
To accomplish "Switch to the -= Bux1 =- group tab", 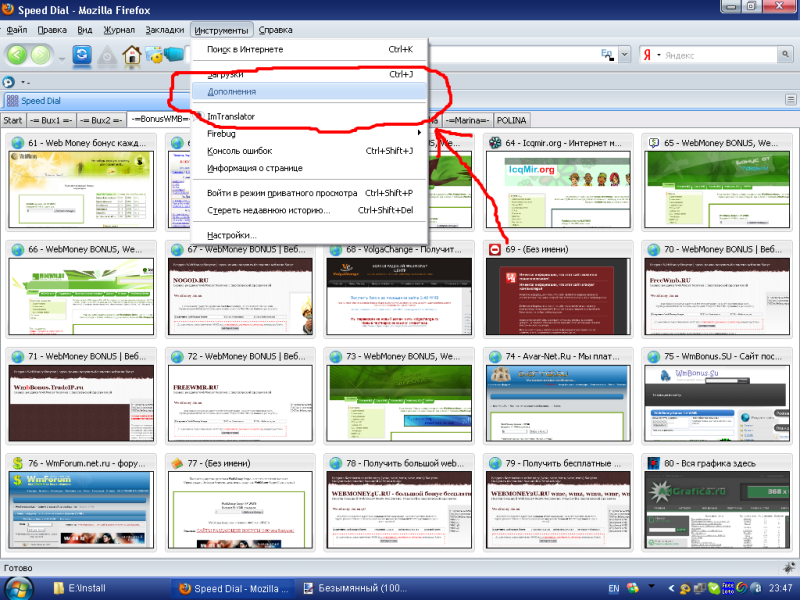I will [51, 120].
